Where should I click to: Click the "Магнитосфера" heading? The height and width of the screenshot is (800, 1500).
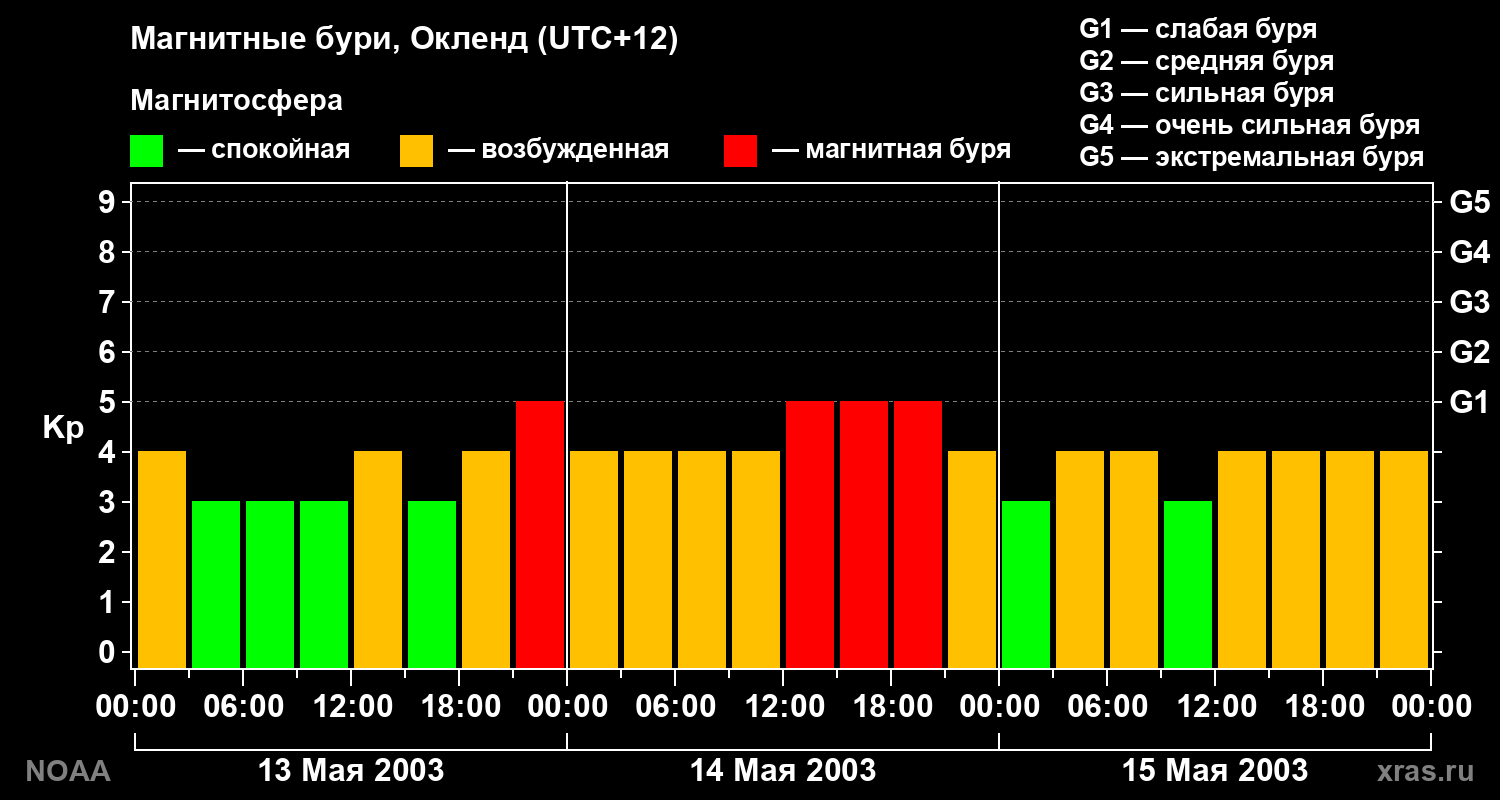coord(236,101)
